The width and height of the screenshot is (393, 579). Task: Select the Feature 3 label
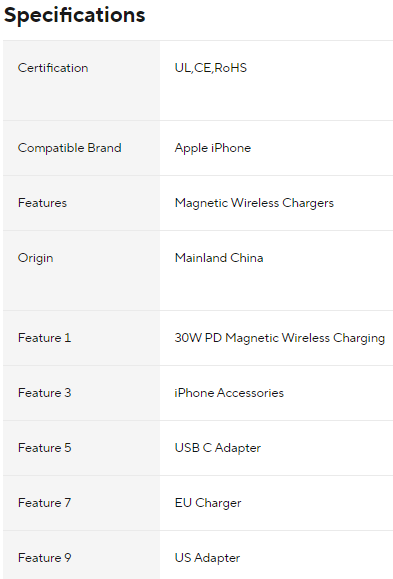(x=44, y=393)
